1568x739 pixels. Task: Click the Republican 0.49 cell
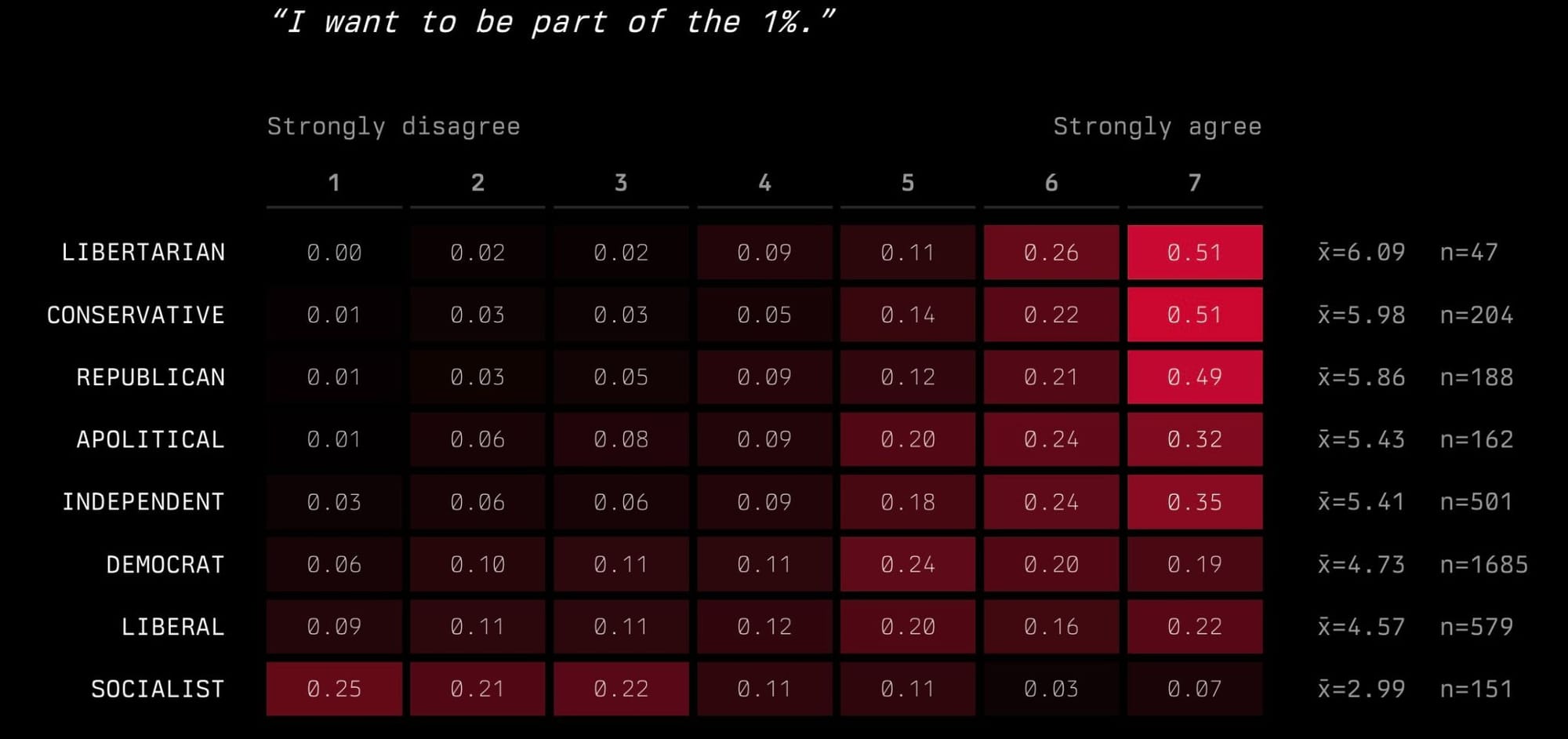pyautogui.click(x=1195, y=377)
